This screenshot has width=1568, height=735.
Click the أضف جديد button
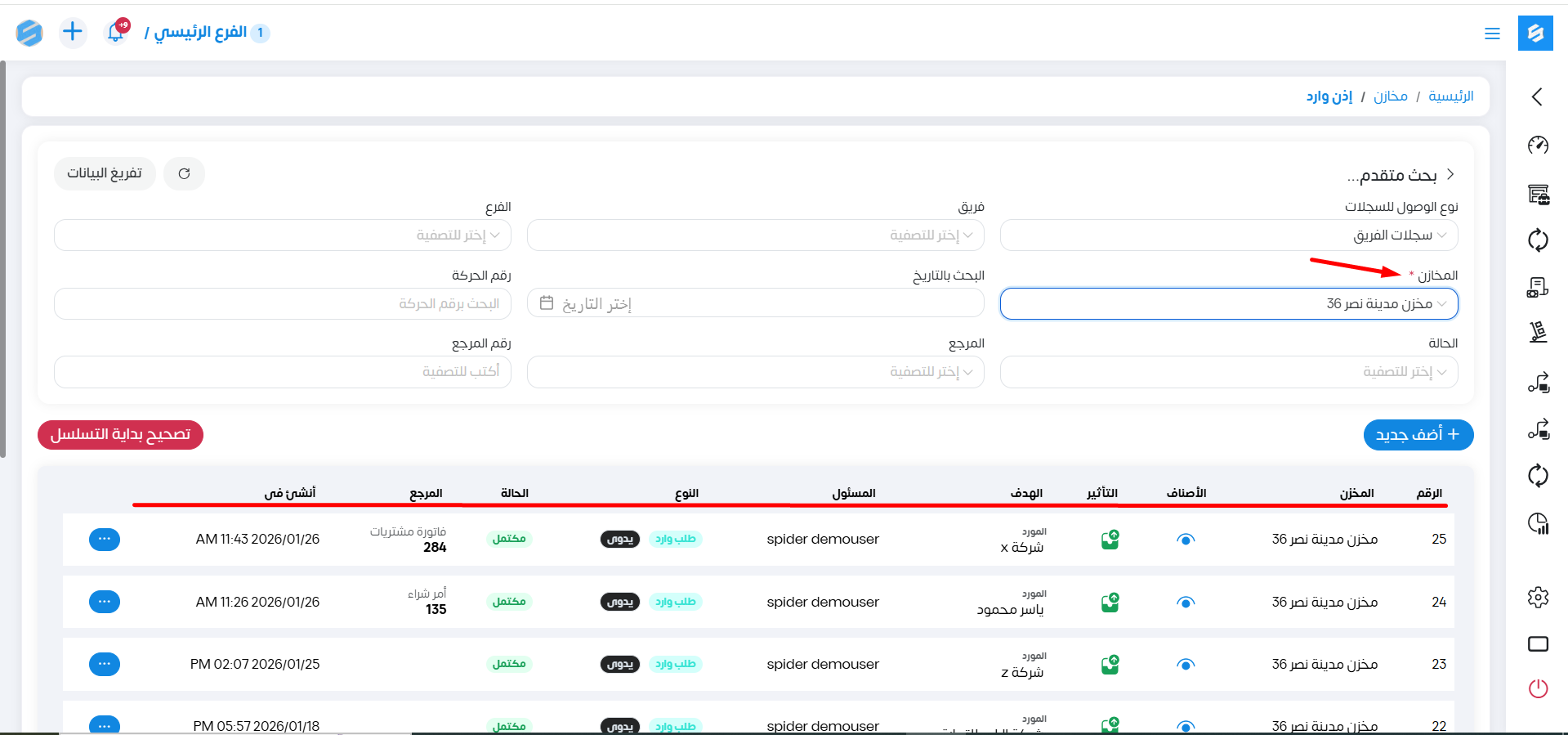(1418, 435)
